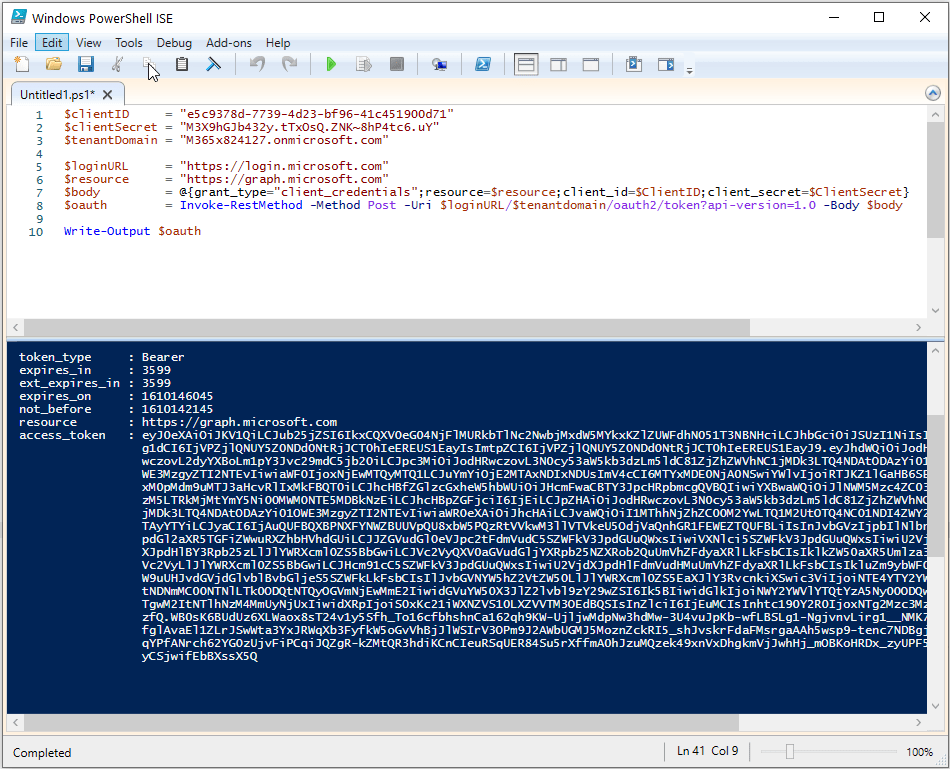Click the Undo button

pos(257,63)
